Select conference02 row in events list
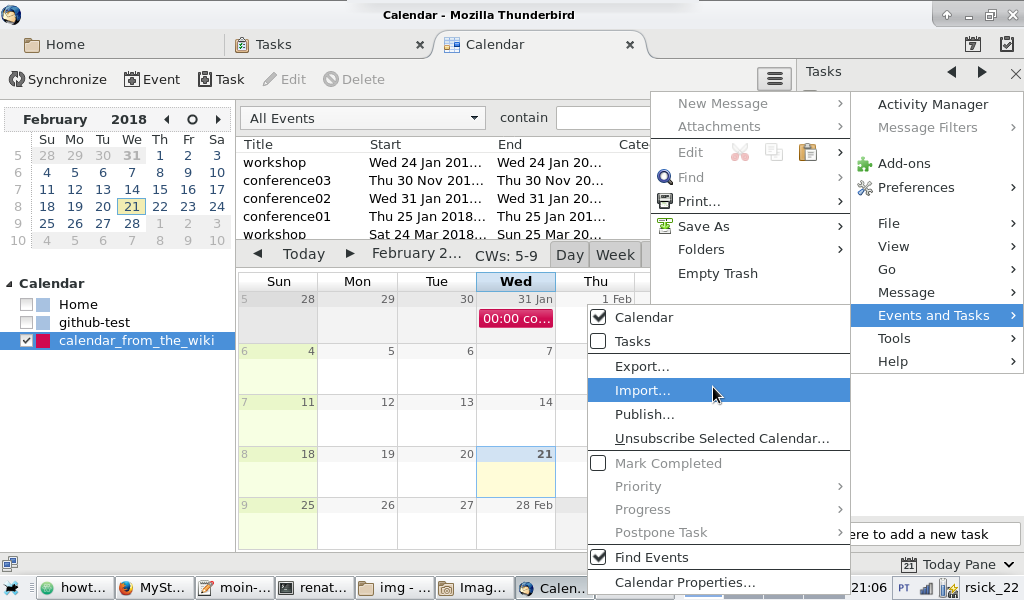1024x600 pixels. [x=444, y=198]
